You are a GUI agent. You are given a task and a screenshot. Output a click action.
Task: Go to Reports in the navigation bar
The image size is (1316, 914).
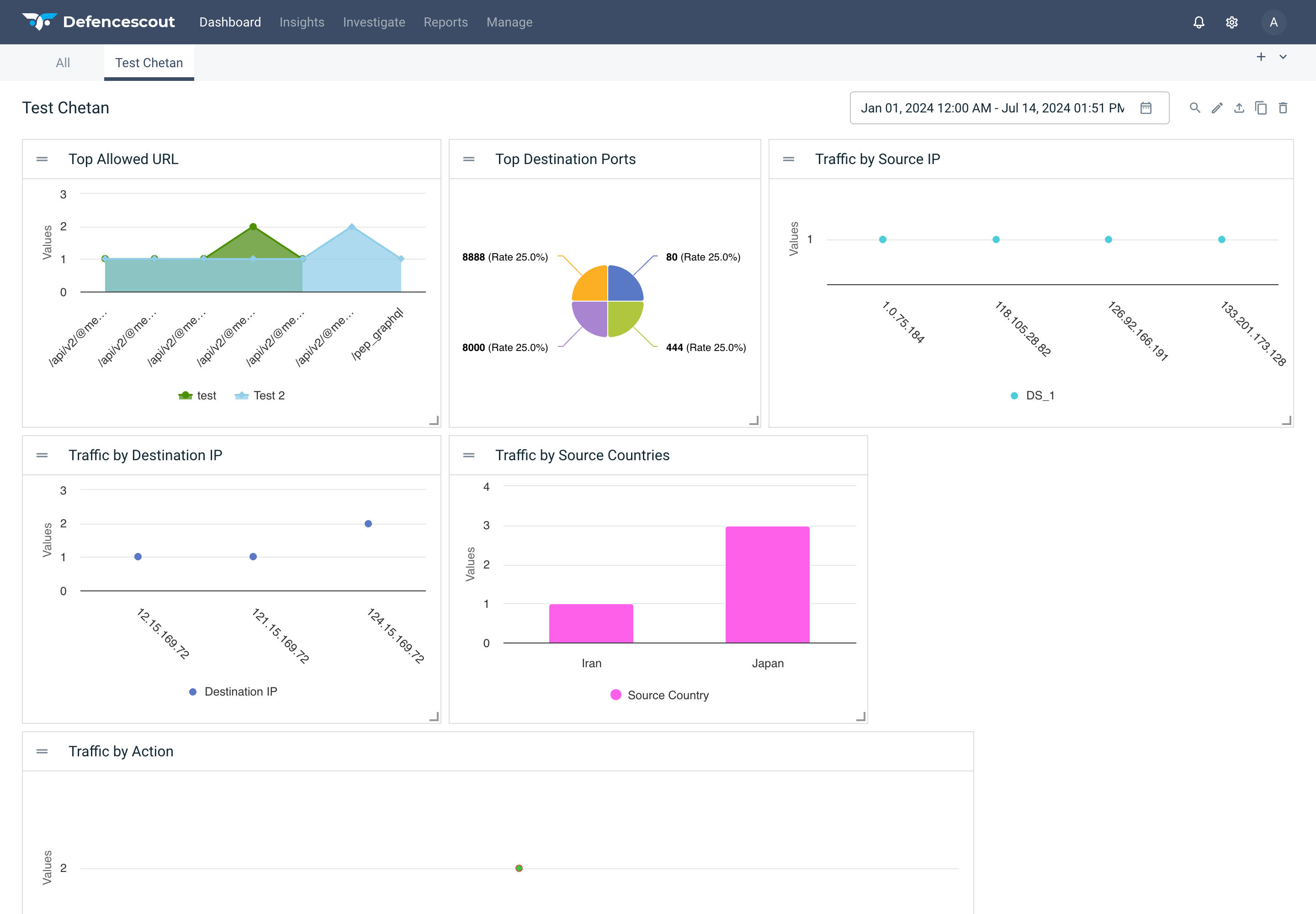click(x=446, y=22)
